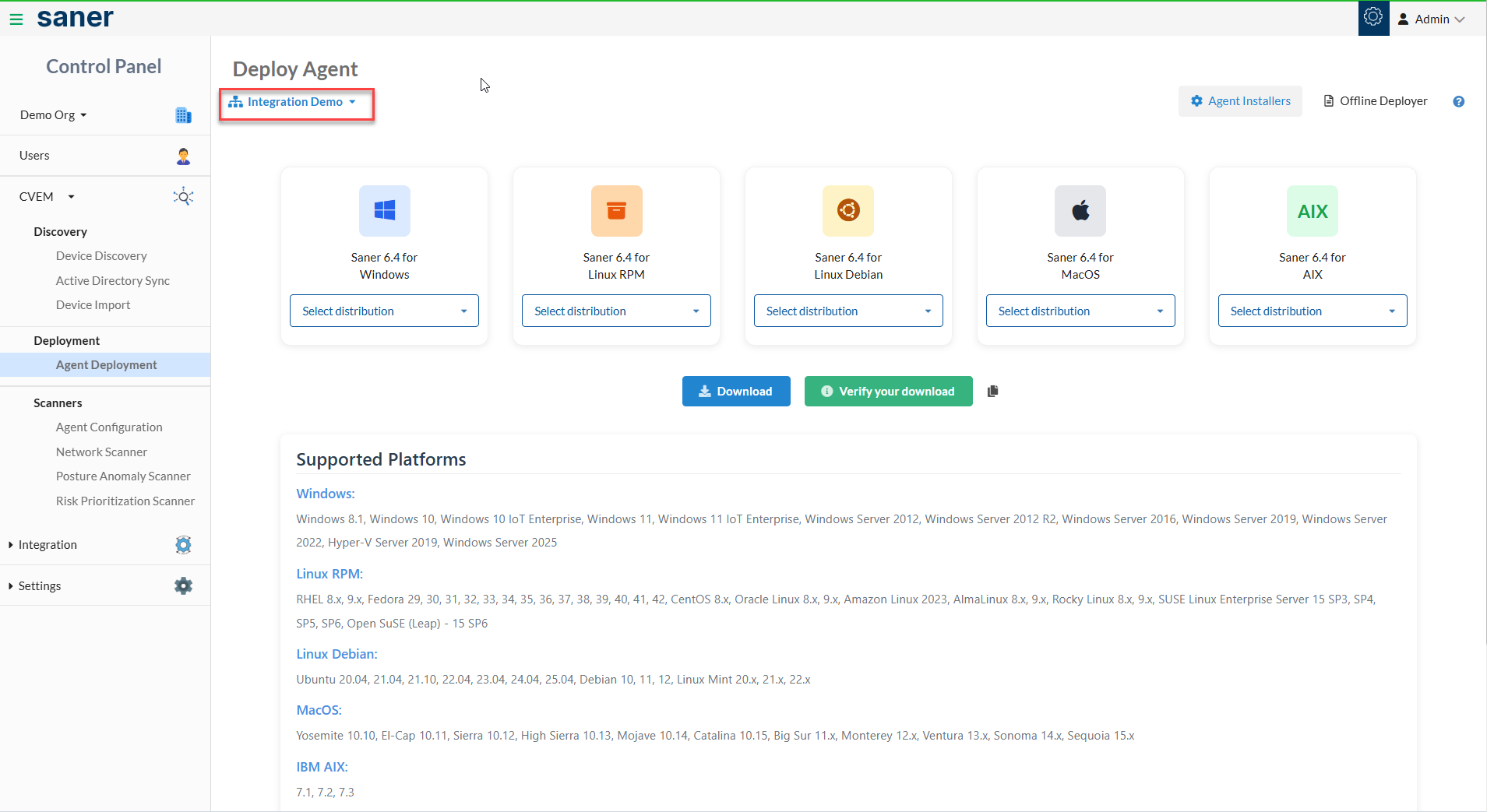Expand the Integration section
Screen dimensions: 1487x812
coord(43,545)
